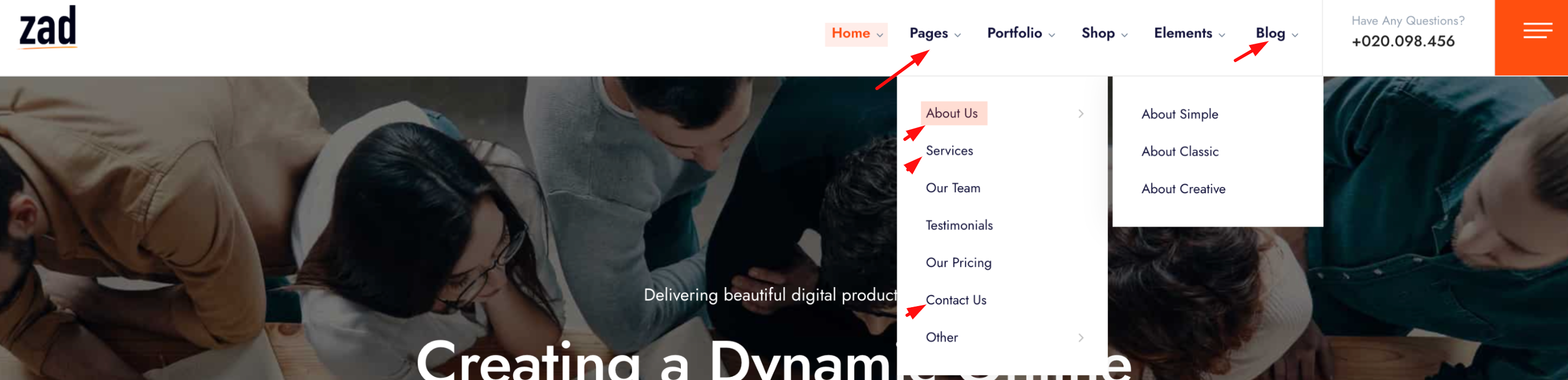Expand the chevron beside Home
The image size is (1568, 380).
tap(880, 35)
